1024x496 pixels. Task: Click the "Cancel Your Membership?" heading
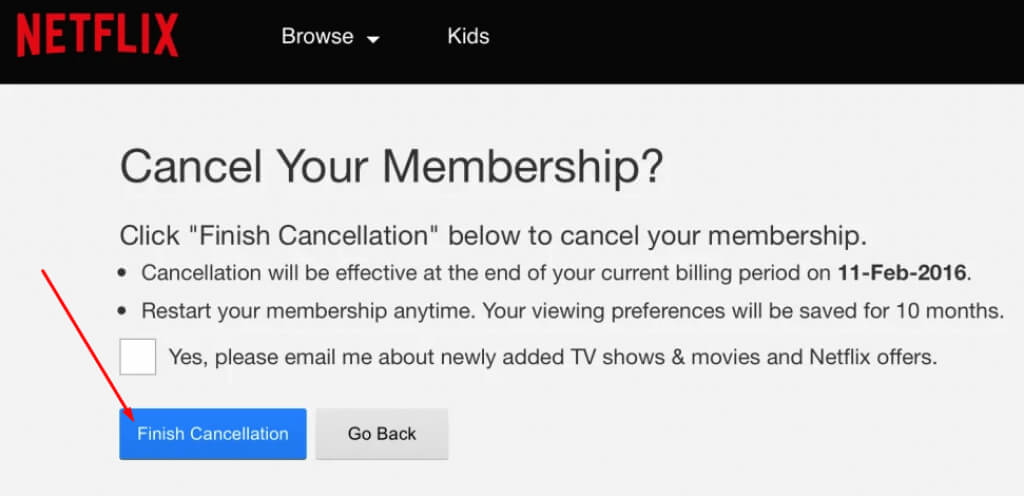click(391, 166)
